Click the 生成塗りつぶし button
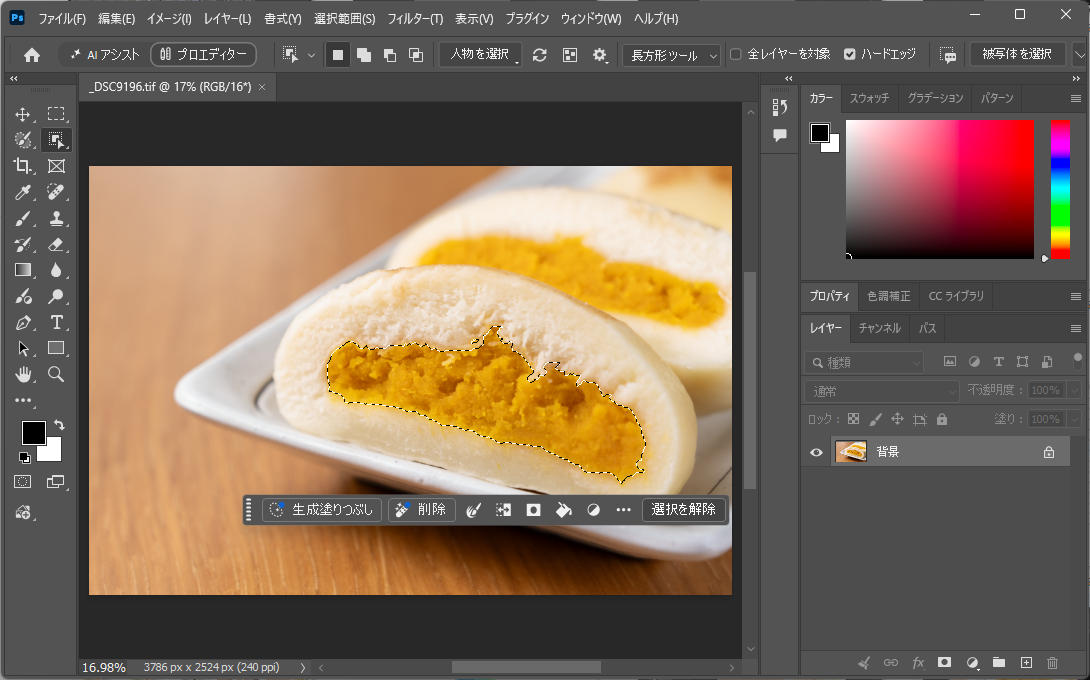This screenshot has width=1090, height=680. (x=322, y=510)
